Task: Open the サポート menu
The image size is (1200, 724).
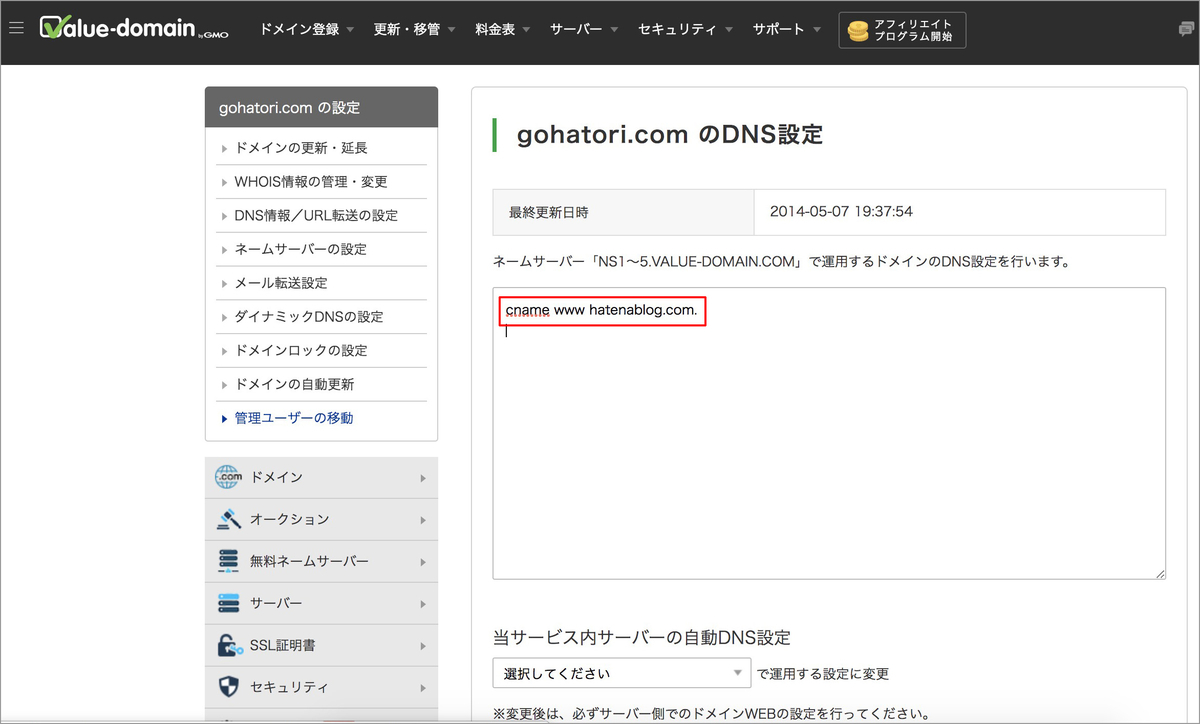Action: click(787, 29)
